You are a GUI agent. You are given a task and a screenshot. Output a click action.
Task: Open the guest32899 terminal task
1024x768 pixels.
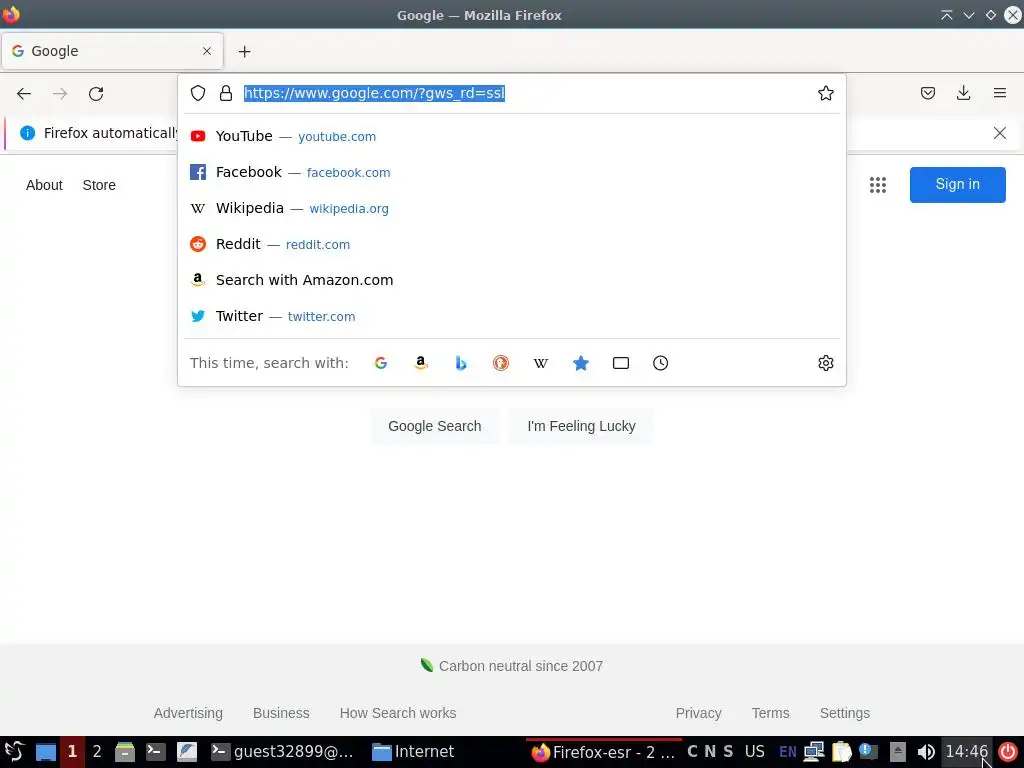[x=283, y=752]
